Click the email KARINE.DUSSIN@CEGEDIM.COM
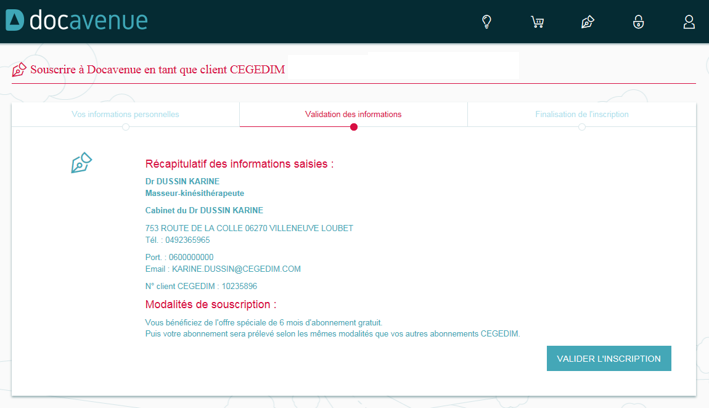The height and width of the screenshot is (408, 709). (x=236, y=269)
